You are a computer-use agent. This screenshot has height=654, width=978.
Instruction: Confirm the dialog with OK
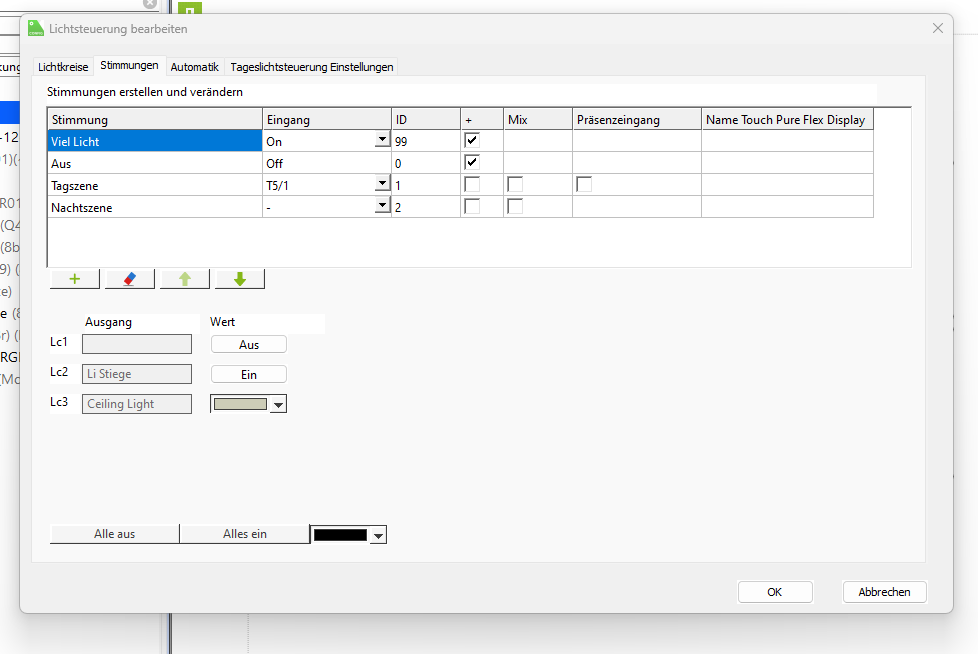tap(774, 592)
